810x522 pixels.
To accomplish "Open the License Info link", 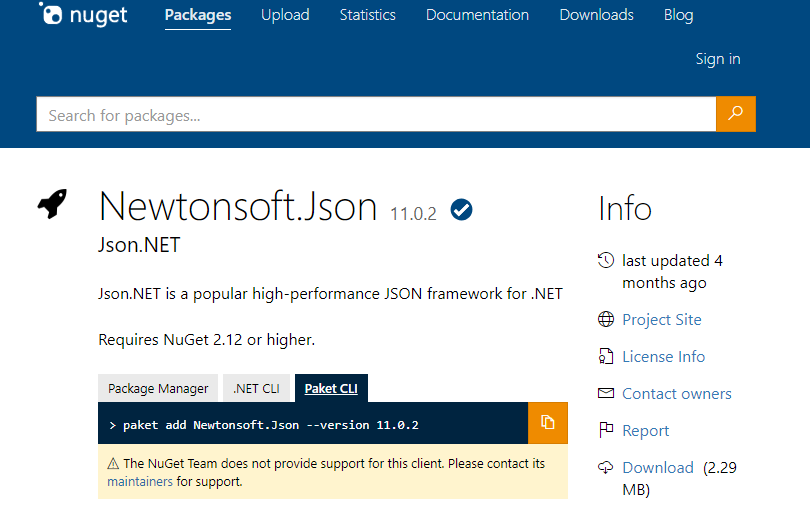I will (663, 357).
